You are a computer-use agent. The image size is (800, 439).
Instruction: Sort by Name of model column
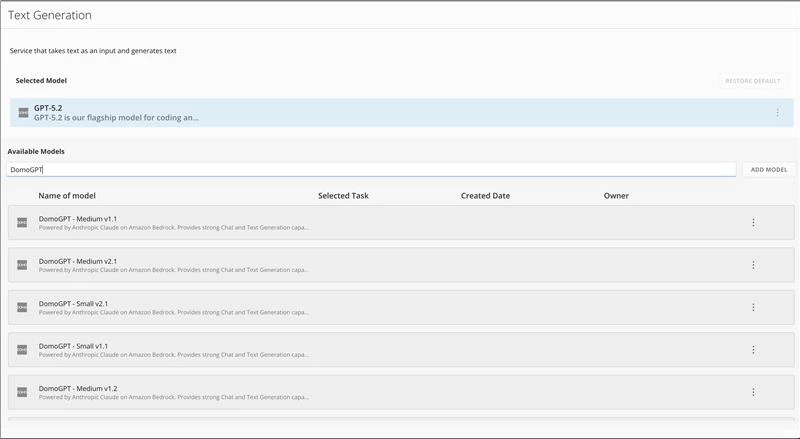(x=67, y=196)
